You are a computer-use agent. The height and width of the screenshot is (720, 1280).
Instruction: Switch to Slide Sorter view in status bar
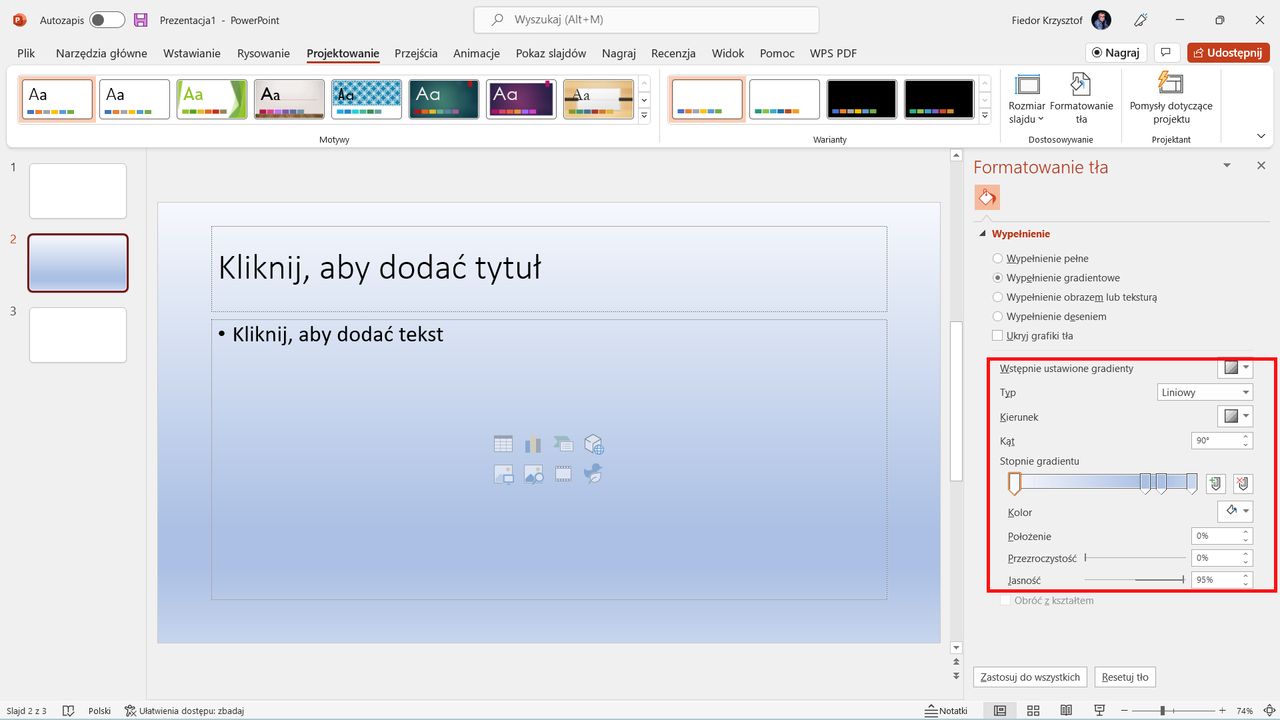pos(1033,710)
